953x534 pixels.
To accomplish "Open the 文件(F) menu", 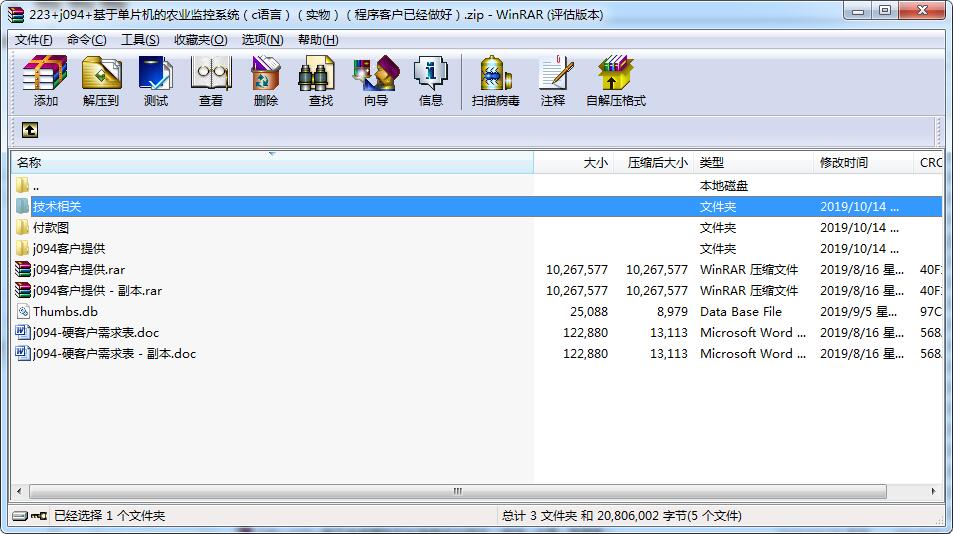I will tap(33, 39).
